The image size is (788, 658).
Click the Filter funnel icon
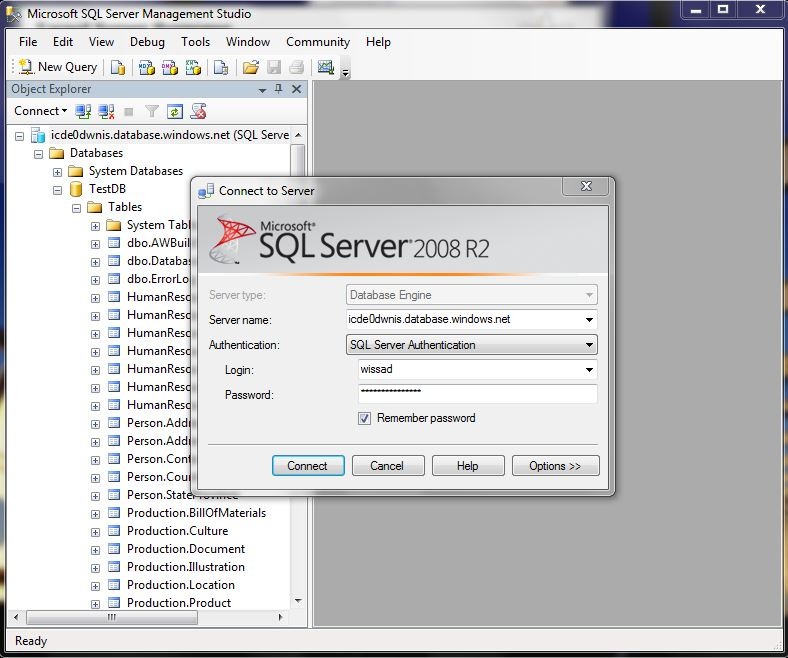pos(151,112)
